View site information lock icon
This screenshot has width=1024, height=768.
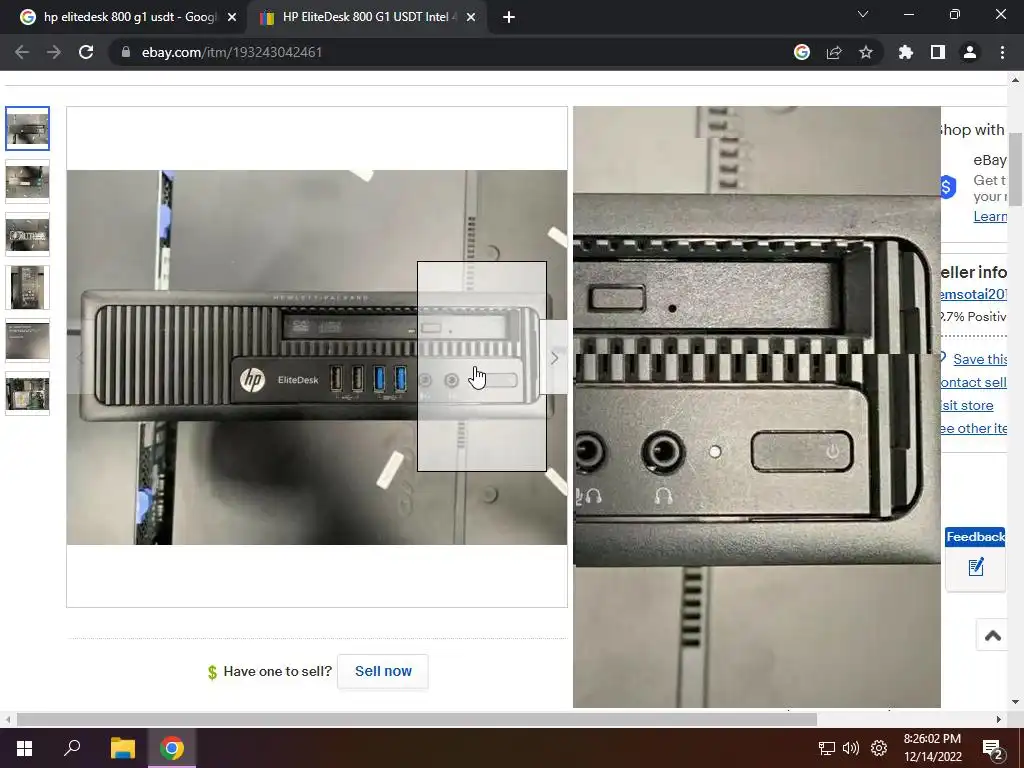tap(126, 52)
